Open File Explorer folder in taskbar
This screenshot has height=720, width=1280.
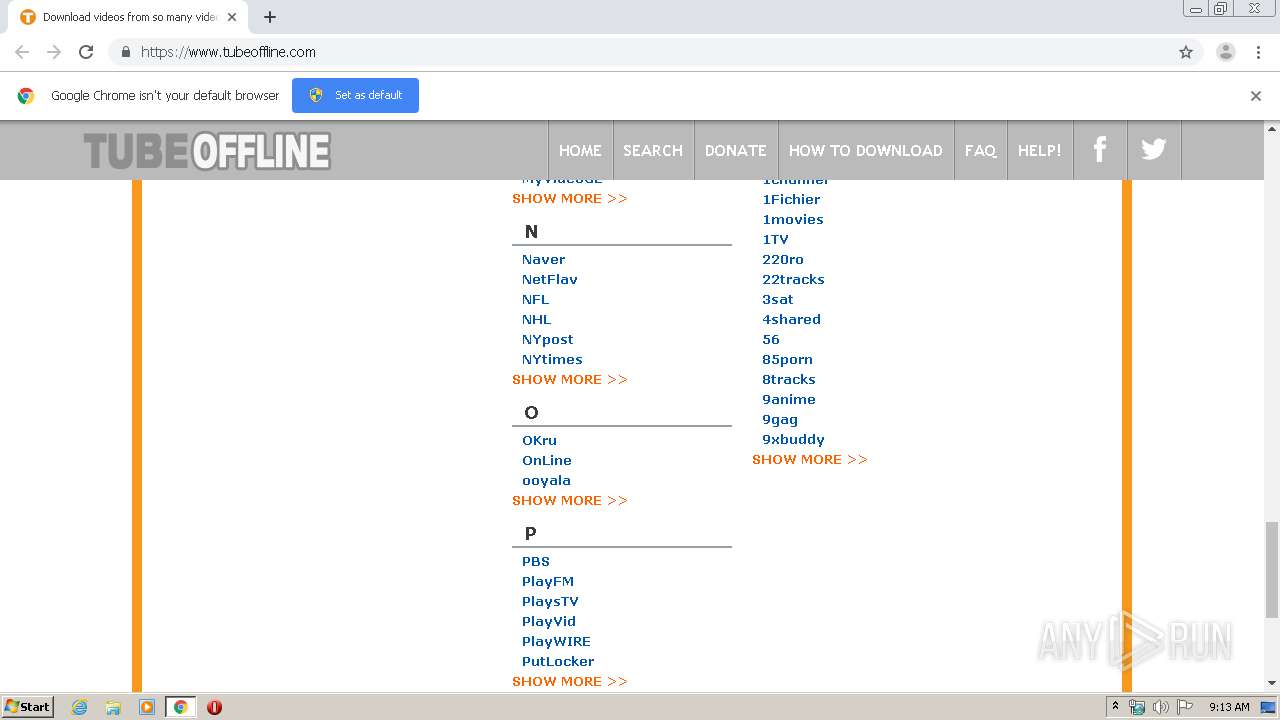pyautogui.click(x=113, y=707)
